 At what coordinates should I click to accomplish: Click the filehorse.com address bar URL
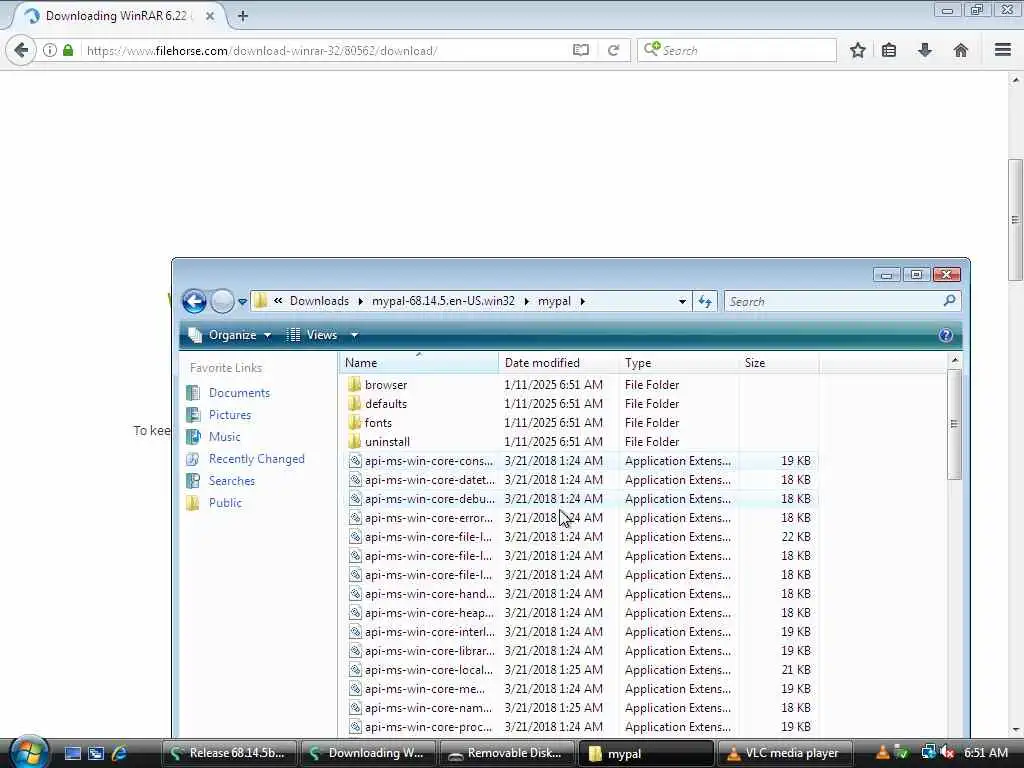point(262,50)
